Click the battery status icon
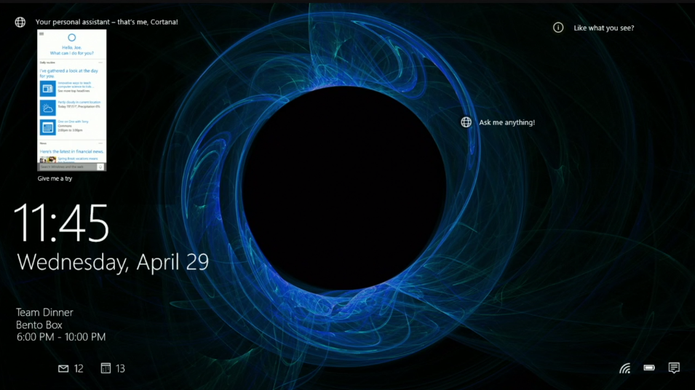Viewport: 695px width, 390px height. click(649, 367)
